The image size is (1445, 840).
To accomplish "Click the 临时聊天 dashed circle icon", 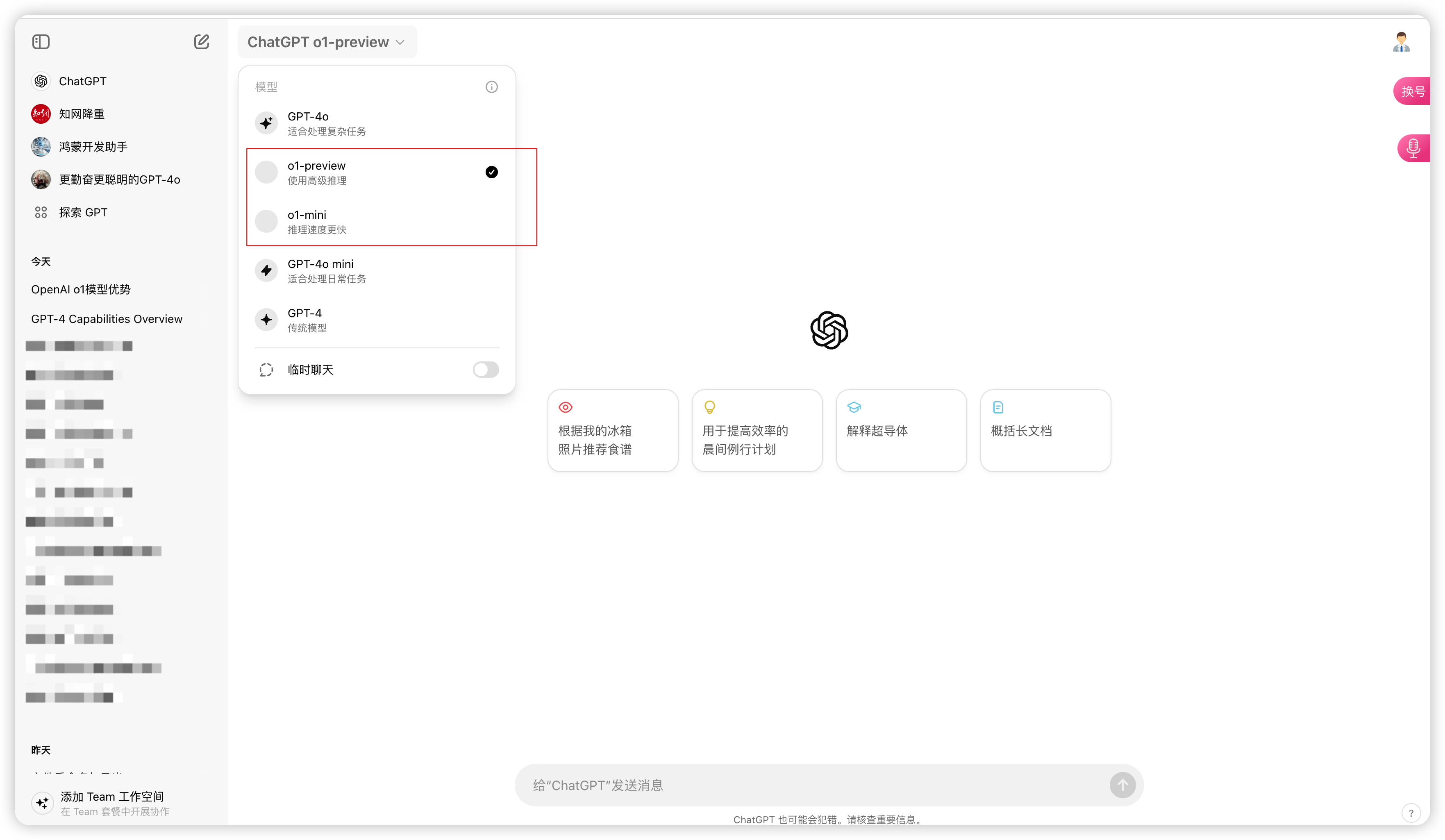I will 266,370.
